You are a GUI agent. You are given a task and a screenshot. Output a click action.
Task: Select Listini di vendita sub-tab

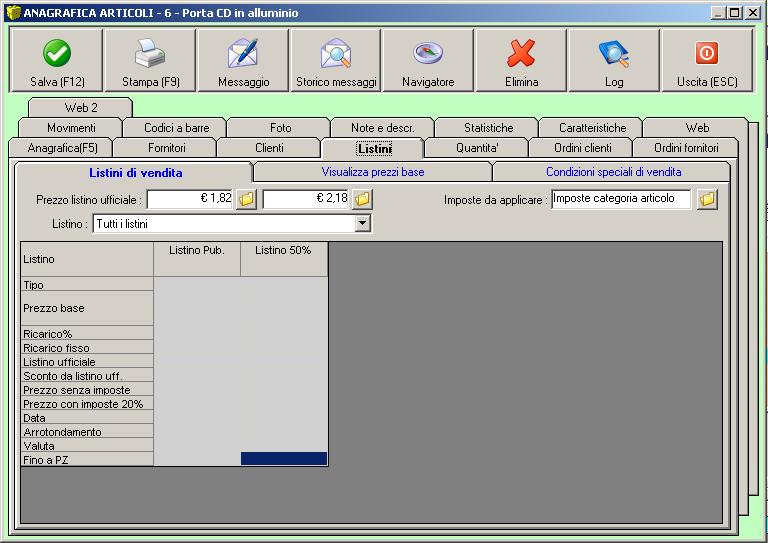(135, 173)
